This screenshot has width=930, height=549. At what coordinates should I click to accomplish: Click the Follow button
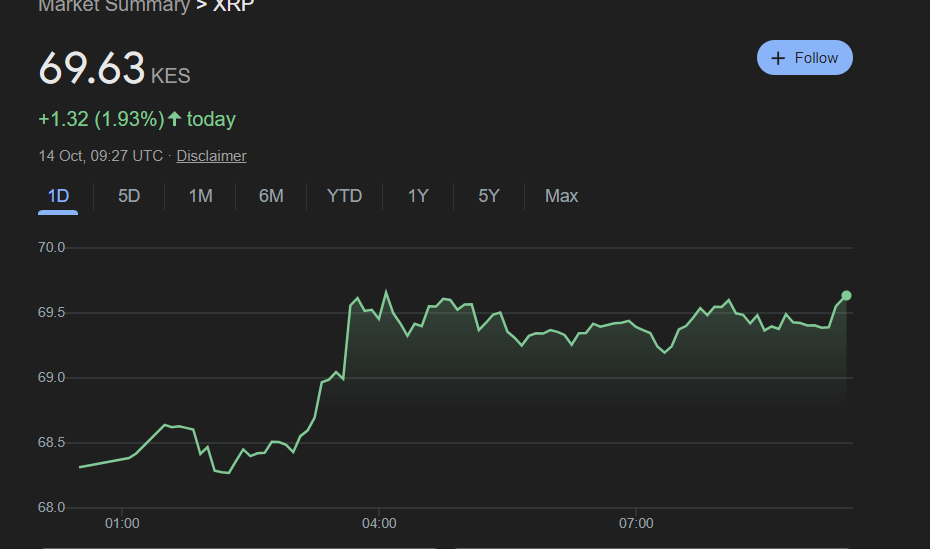tap(805, 58)
